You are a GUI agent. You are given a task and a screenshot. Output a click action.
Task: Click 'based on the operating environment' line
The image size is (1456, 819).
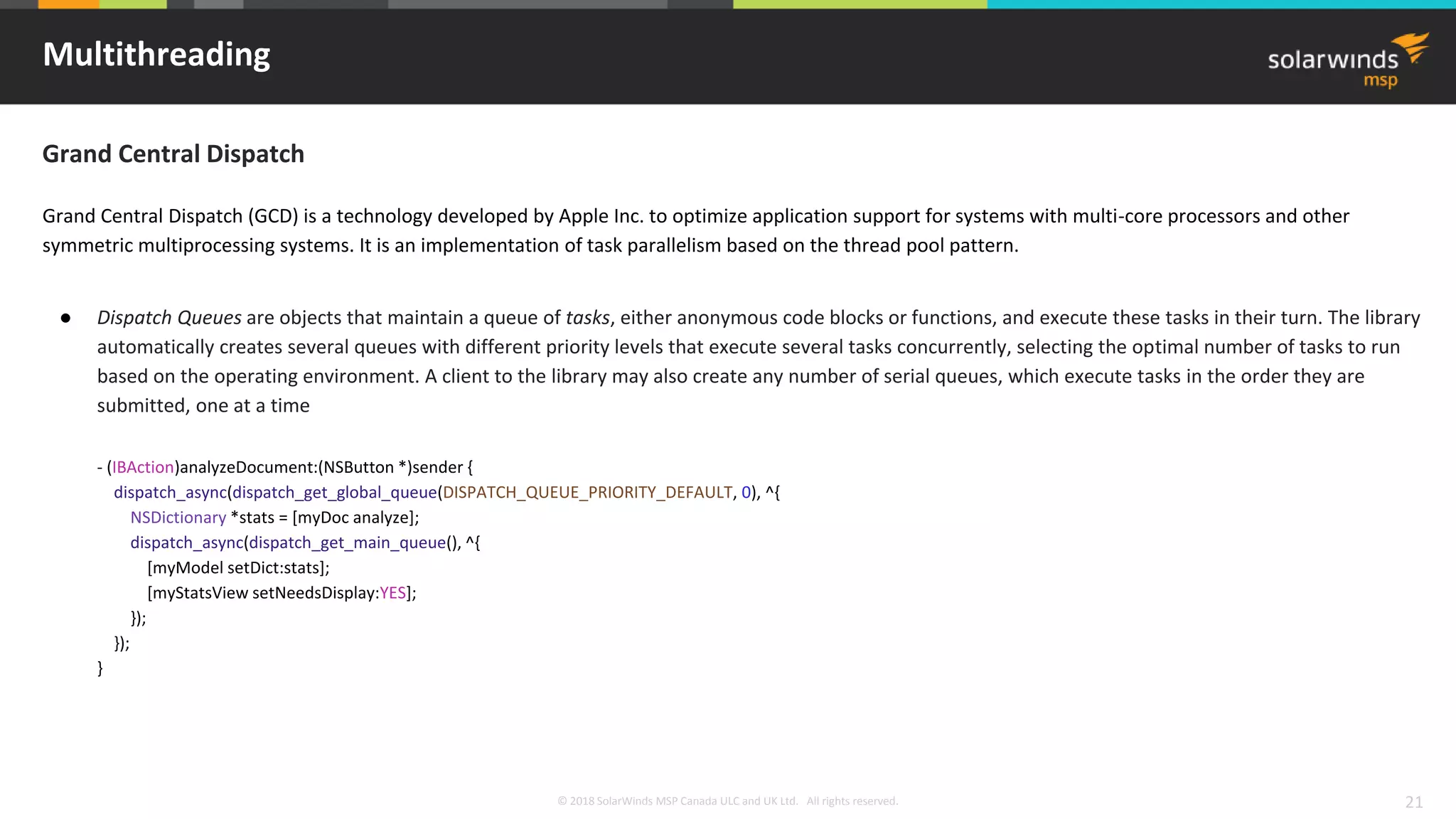(x=731, y=376)
